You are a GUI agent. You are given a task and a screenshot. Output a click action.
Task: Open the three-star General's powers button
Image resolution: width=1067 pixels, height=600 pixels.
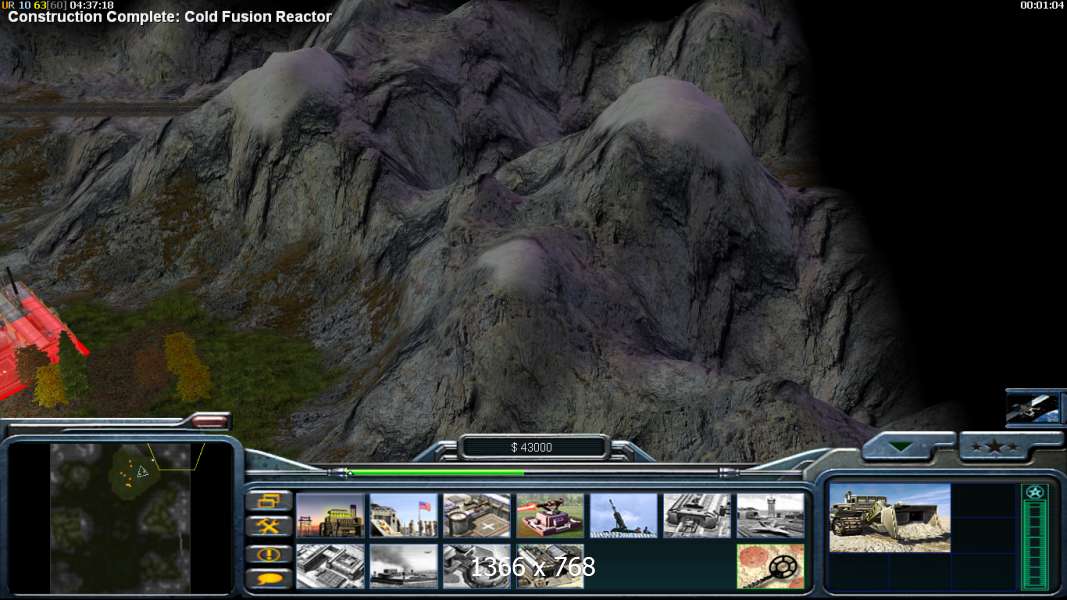(995, 447)
